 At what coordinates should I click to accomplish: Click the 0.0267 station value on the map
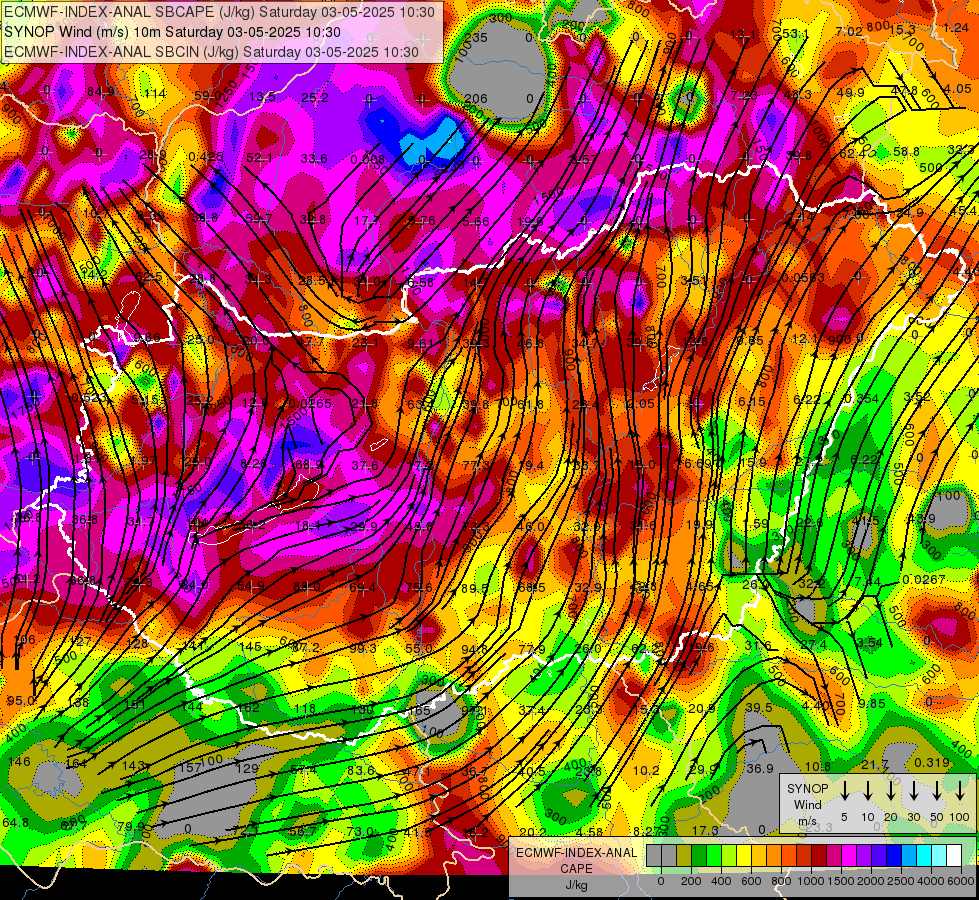[x=923, y=580]
